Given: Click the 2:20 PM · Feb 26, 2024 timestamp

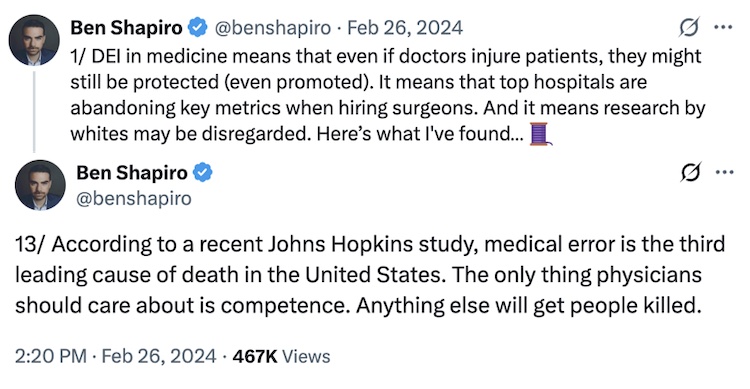Looking at the screenshot, I should pyautogui.click(x=115, y=356).
